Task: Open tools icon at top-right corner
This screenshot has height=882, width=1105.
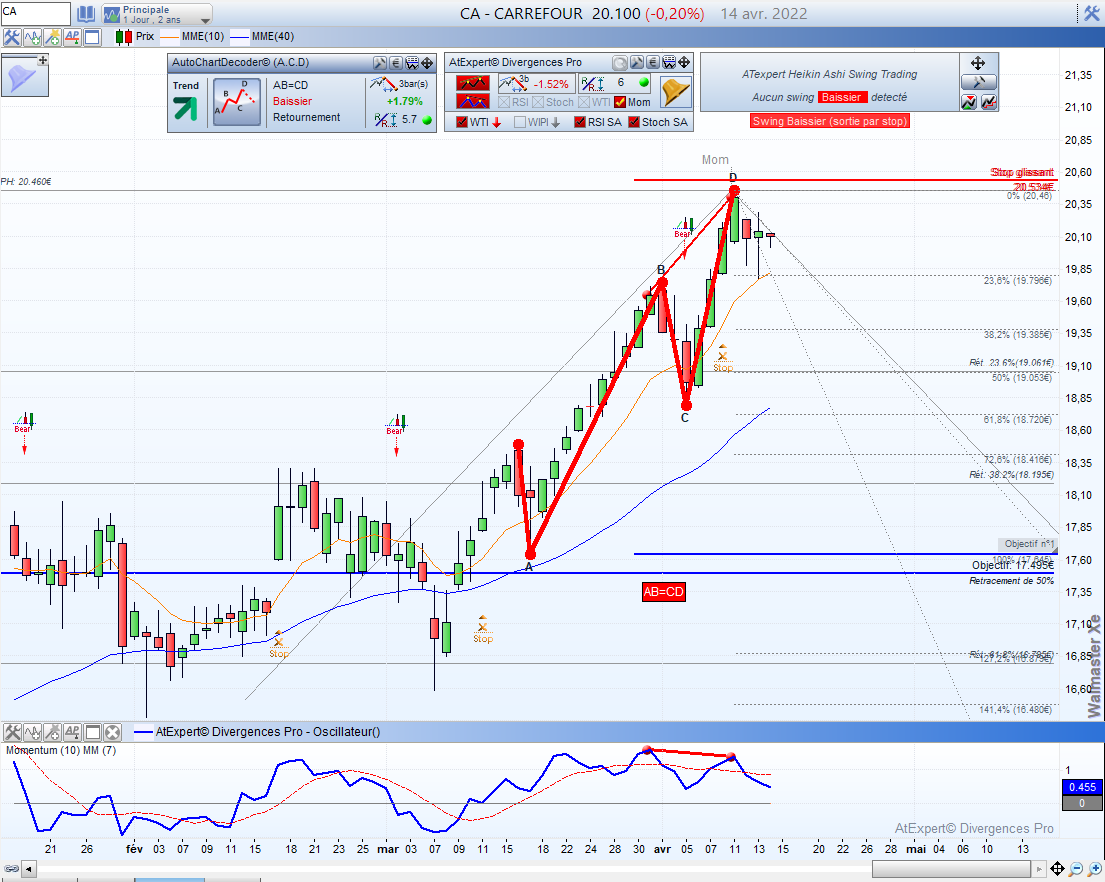Action: (1092, 13)
